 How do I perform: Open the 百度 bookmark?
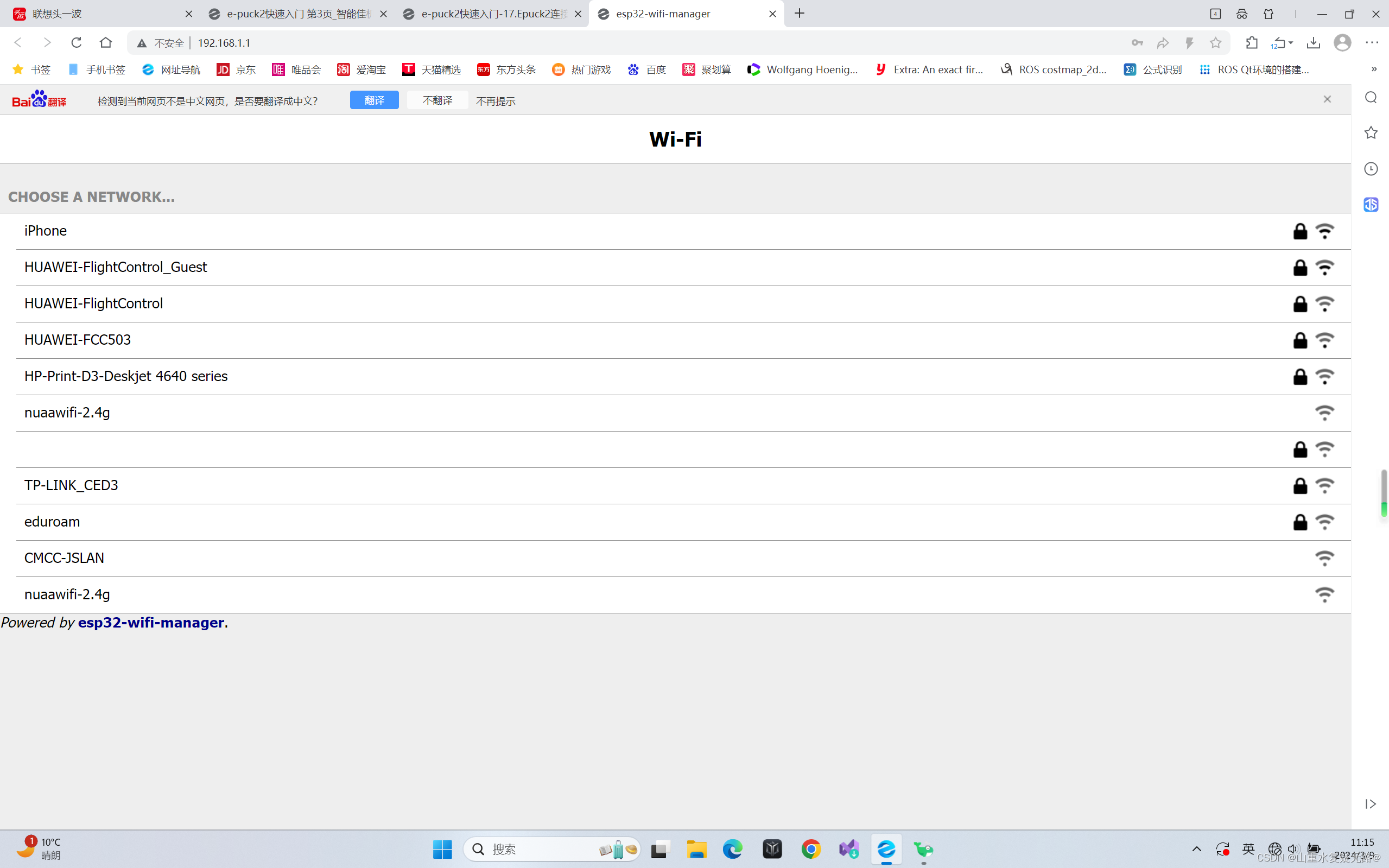(x=646, y=69)
